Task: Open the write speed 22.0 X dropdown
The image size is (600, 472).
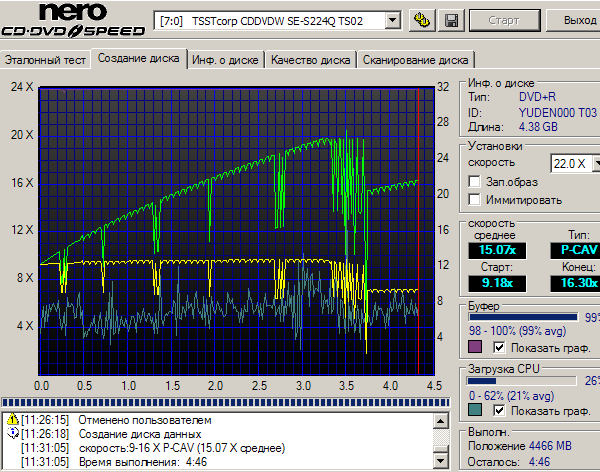Action: coord(596,164)
